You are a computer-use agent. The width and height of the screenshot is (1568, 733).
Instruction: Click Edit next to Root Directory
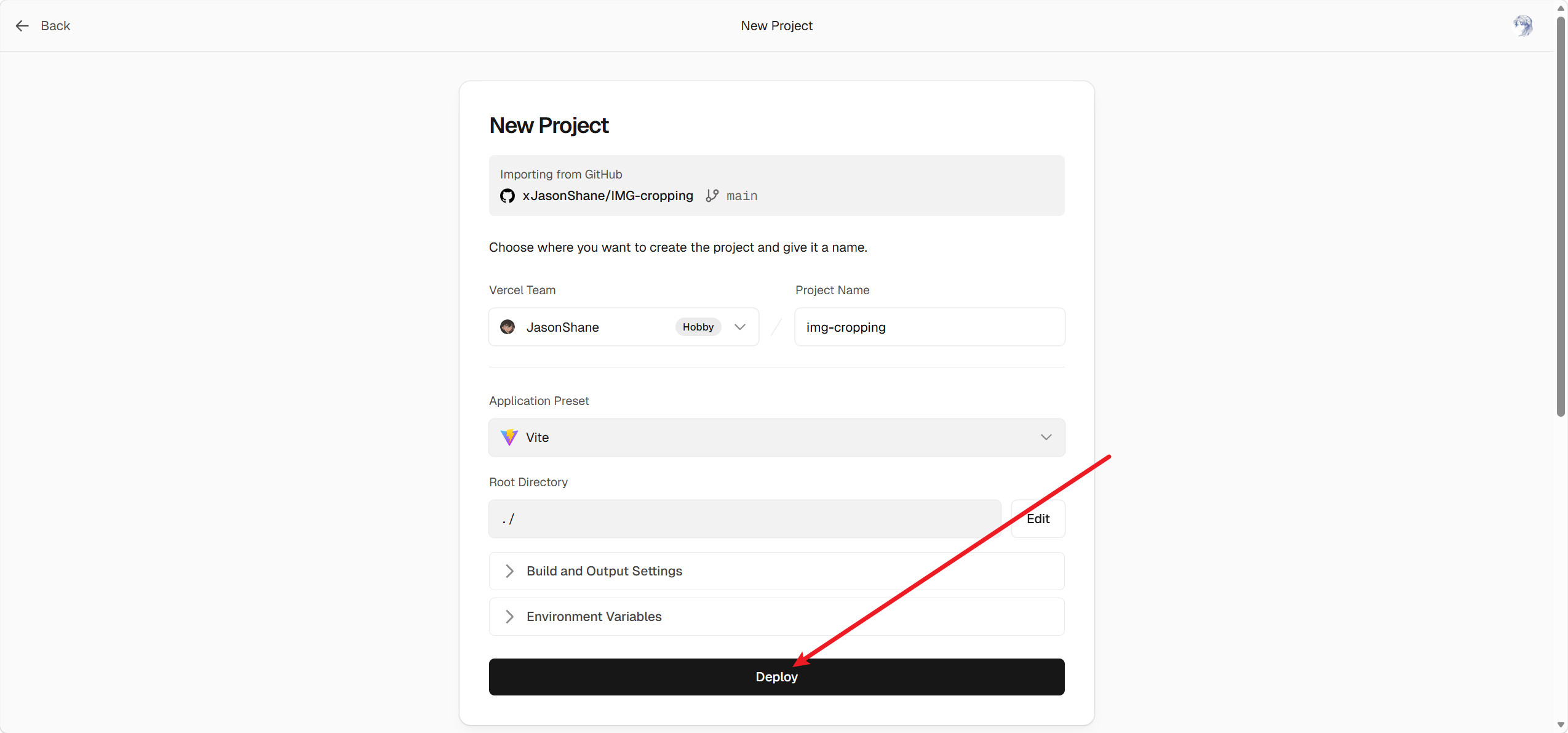(x=1038, y=519)
